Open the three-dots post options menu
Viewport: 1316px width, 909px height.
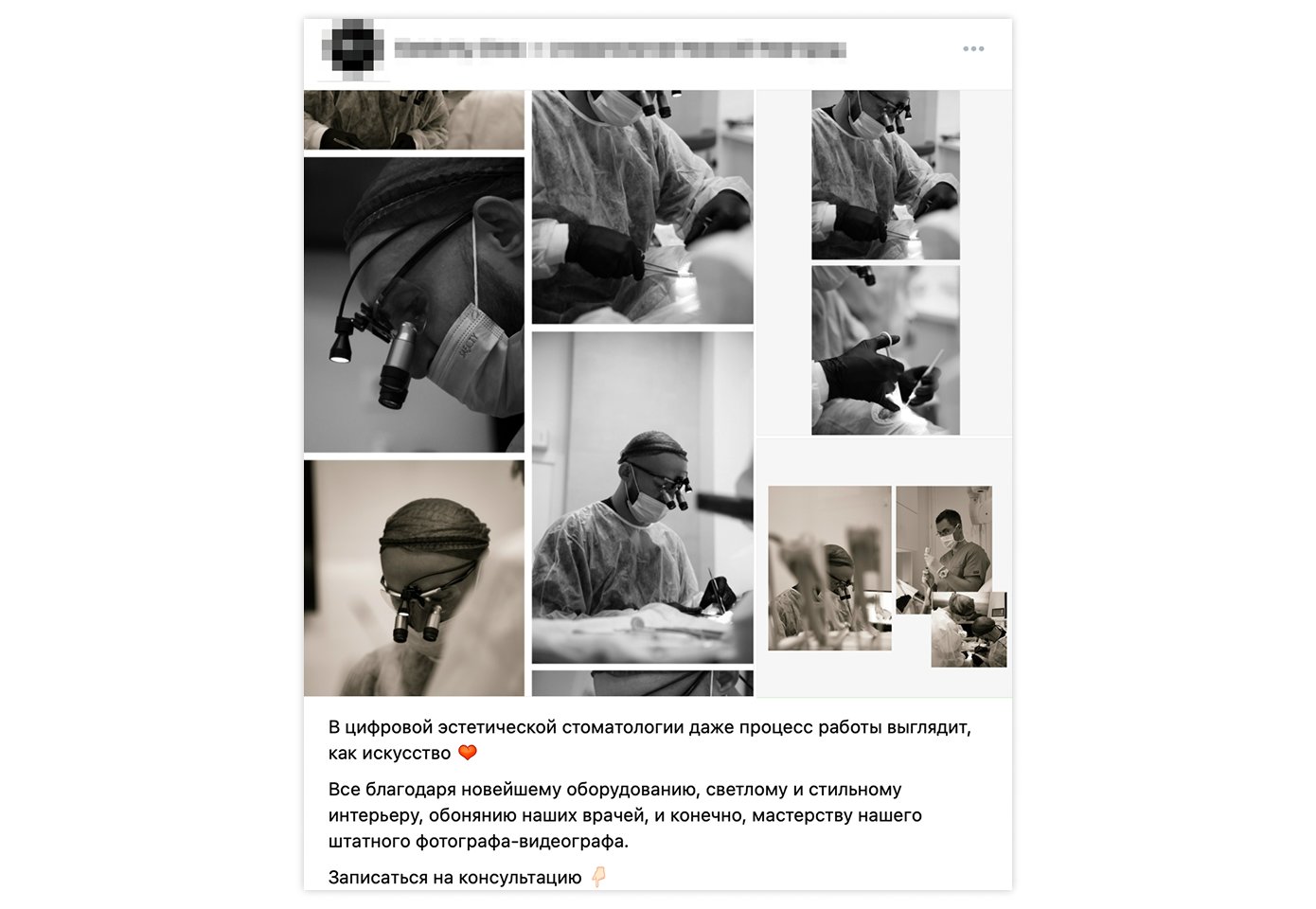(x=973, y=48)
